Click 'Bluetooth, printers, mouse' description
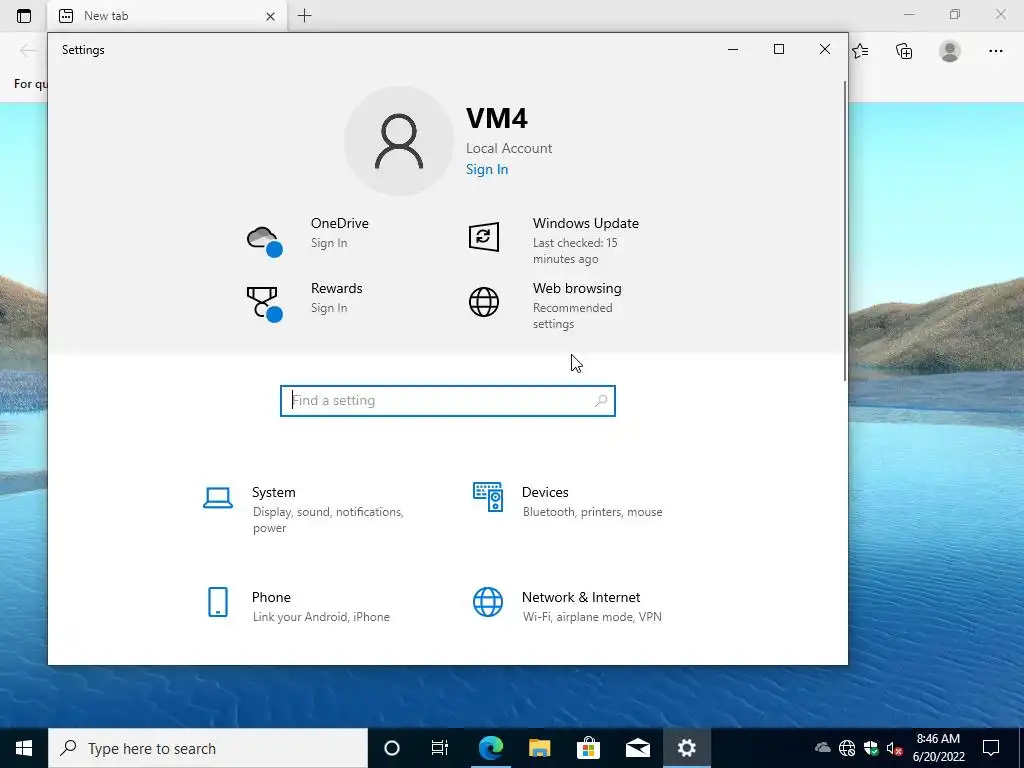 592,512
